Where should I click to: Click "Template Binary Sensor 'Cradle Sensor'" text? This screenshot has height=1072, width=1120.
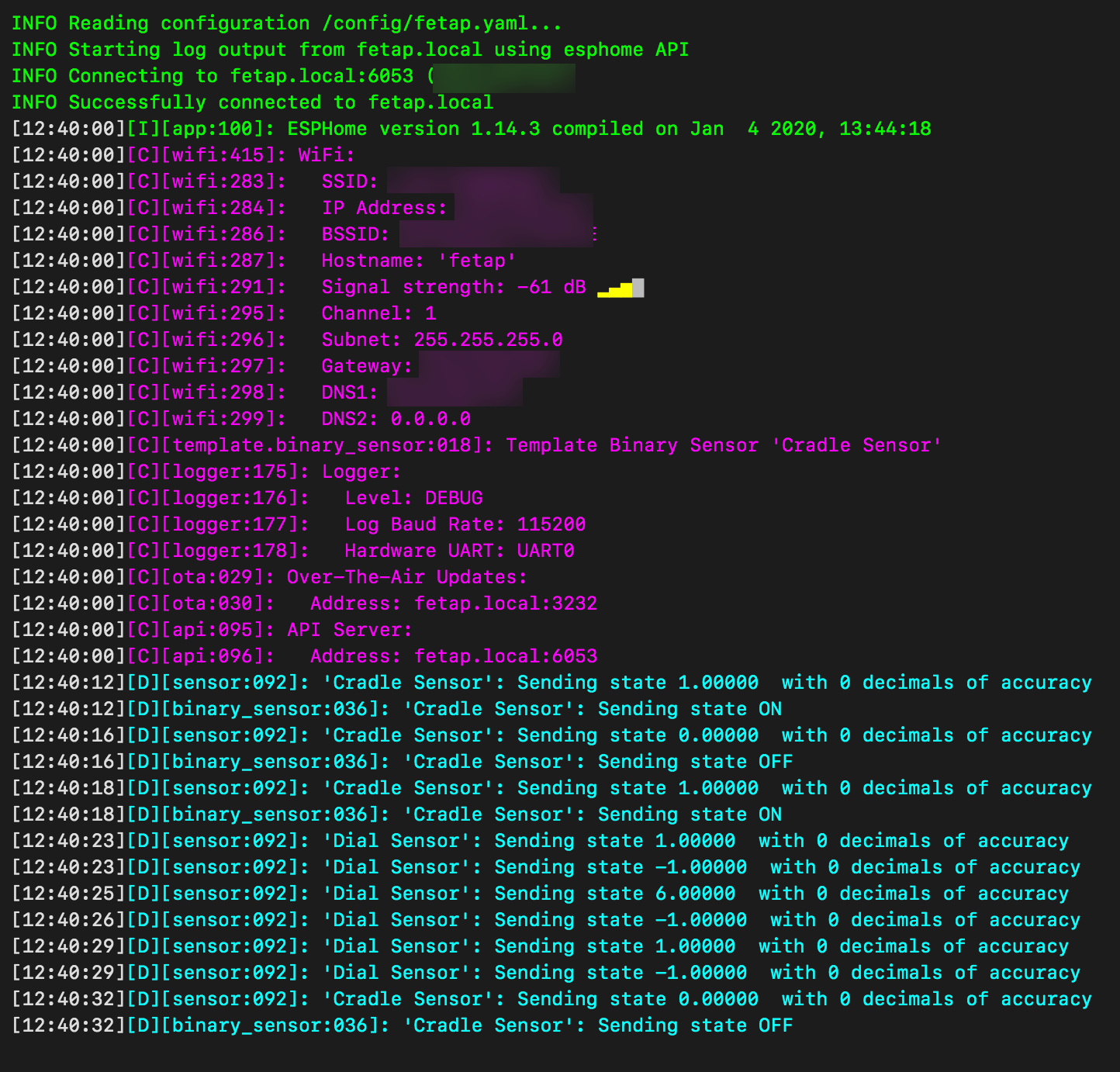point(724,445)
